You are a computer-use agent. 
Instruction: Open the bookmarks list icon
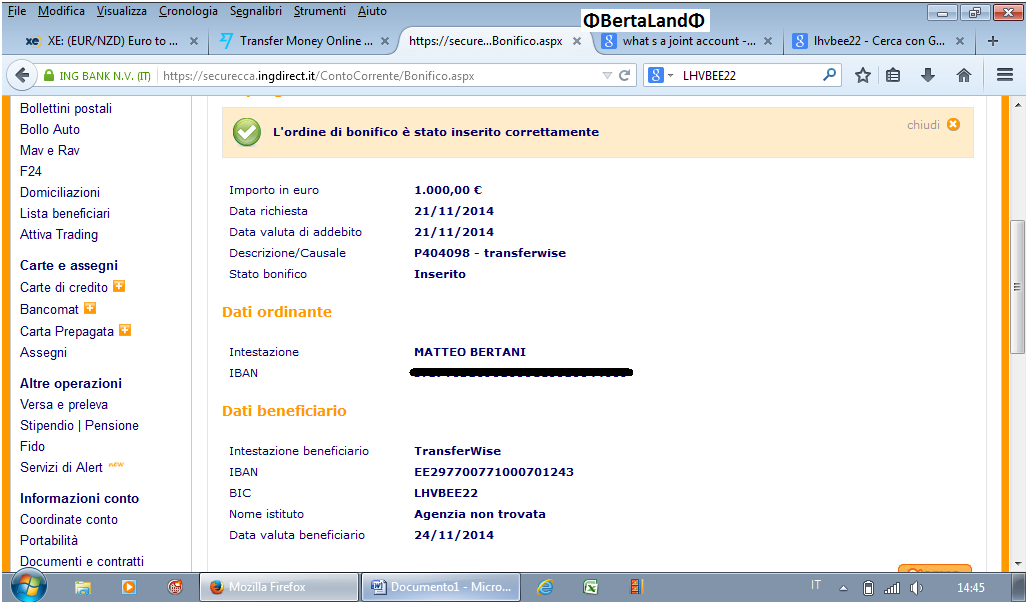[x=893, y=75]
